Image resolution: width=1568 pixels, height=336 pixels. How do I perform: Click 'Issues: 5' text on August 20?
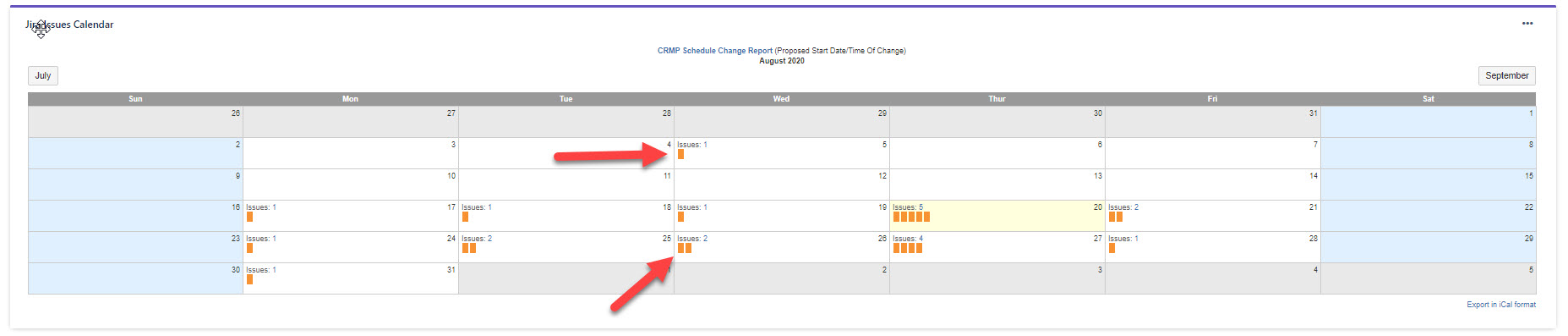pyautogui.click(x=908, y=207)
